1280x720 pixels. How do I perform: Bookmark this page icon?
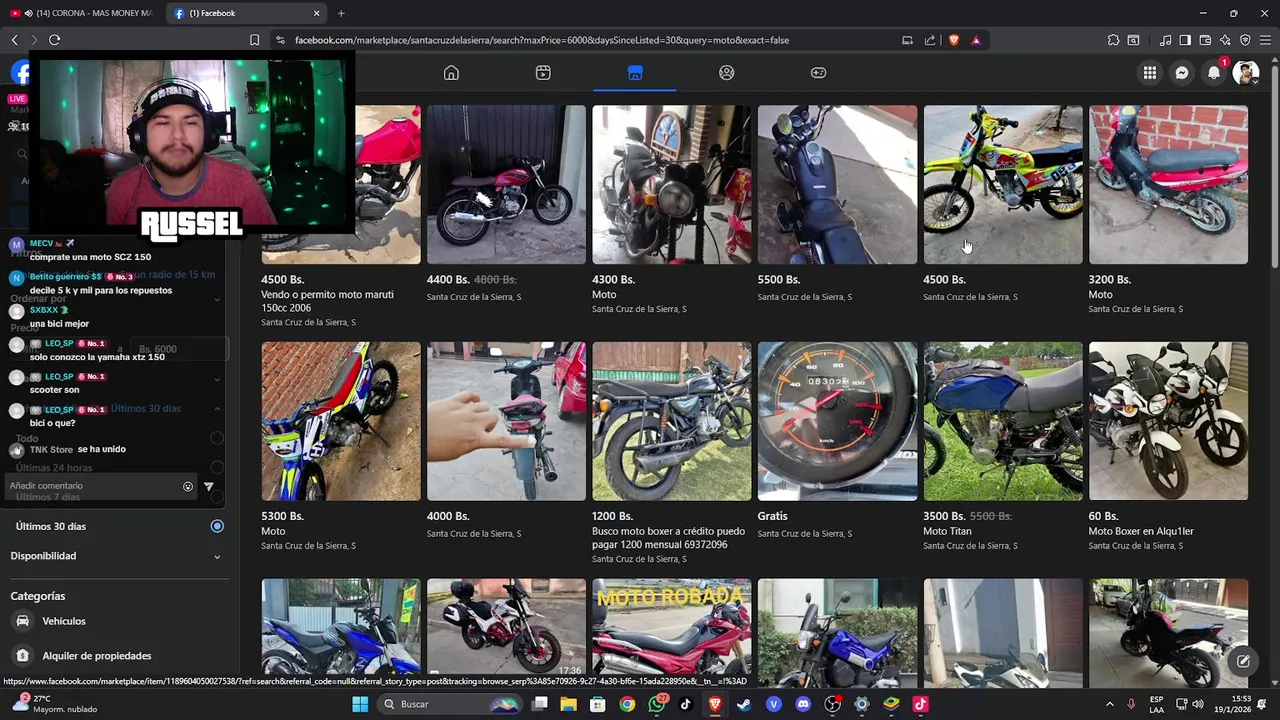[x=254, y=40]
